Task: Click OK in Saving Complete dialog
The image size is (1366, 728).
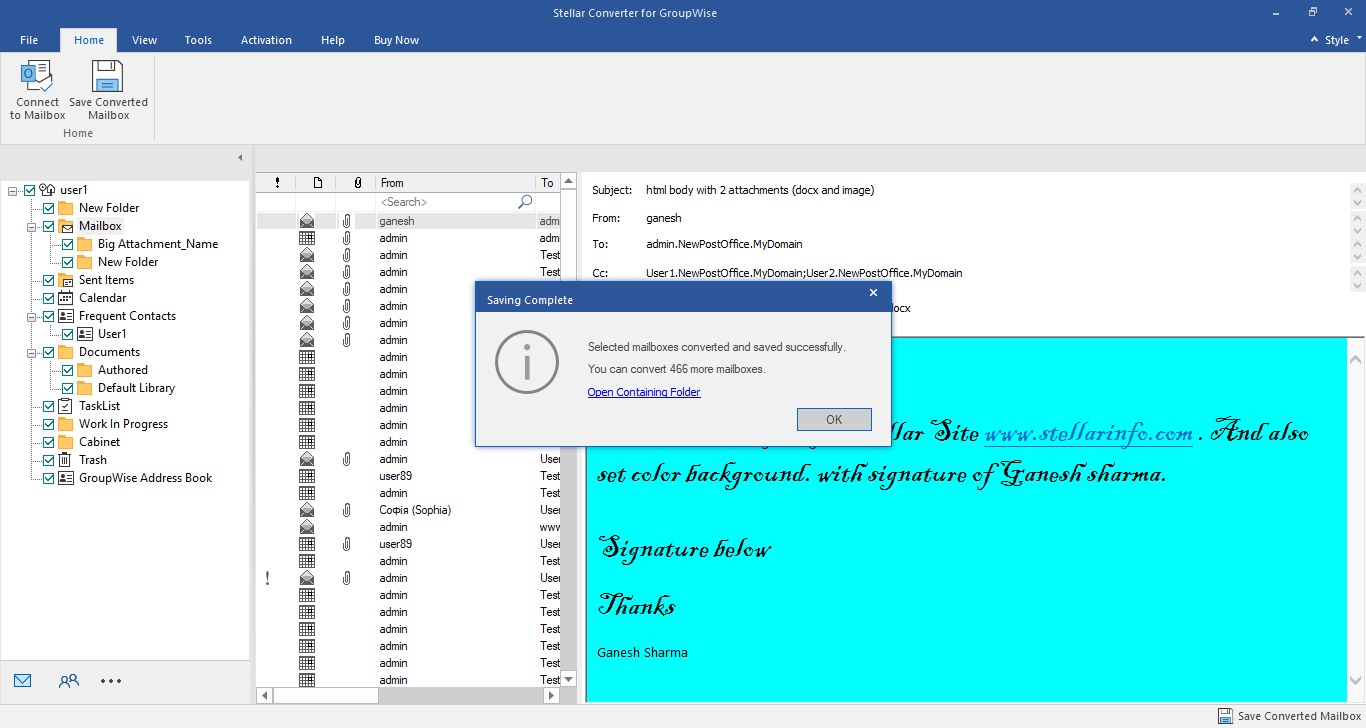Action: point(834,419)
